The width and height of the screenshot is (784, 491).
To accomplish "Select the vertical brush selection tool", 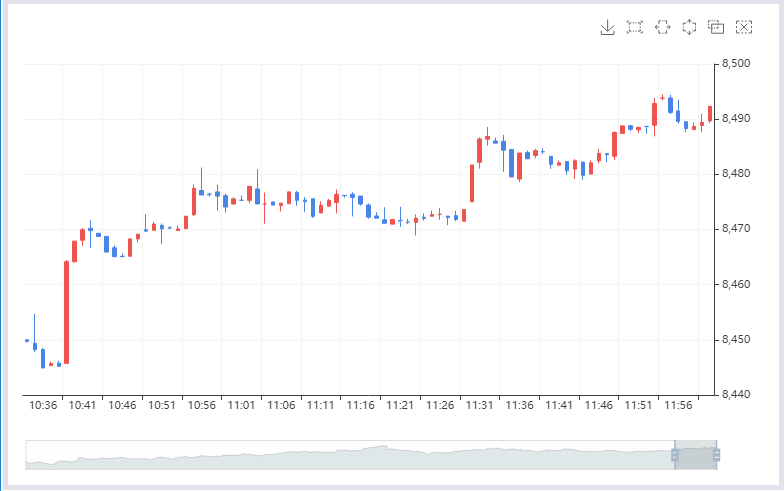I will tap(690, 27).
